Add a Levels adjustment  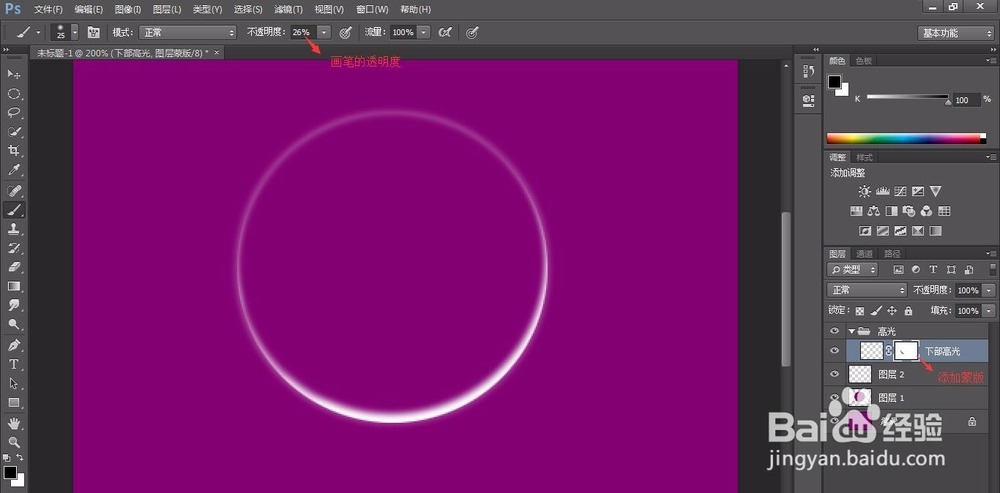[883, 191]
